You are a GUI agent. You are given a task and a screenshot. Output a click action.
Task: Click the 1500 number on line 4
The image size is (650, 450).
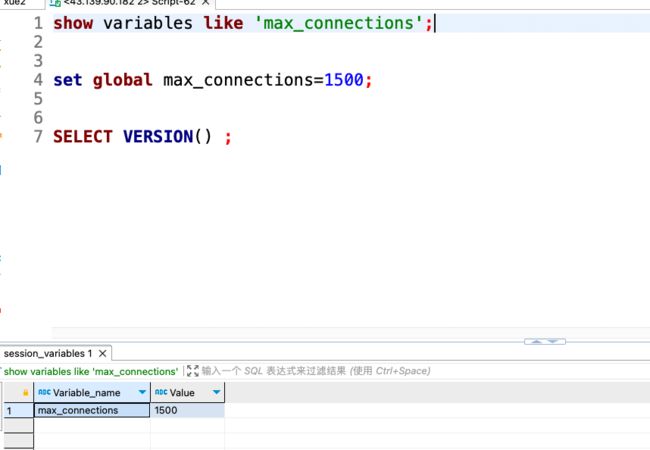[344, 80]
